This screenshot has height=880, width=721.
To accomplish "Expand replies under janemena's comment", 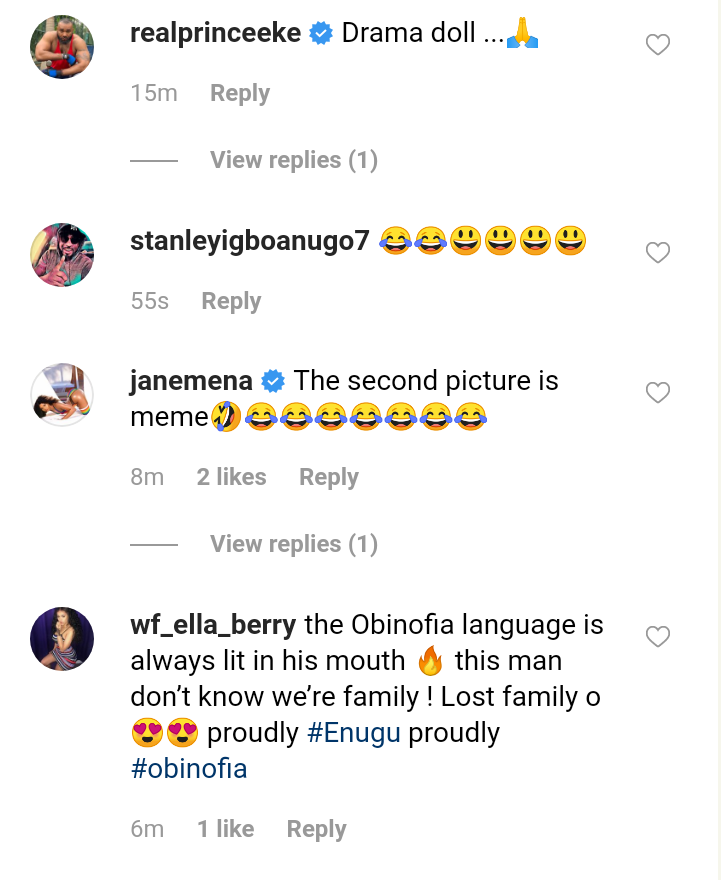I will [x=293, y=544].
